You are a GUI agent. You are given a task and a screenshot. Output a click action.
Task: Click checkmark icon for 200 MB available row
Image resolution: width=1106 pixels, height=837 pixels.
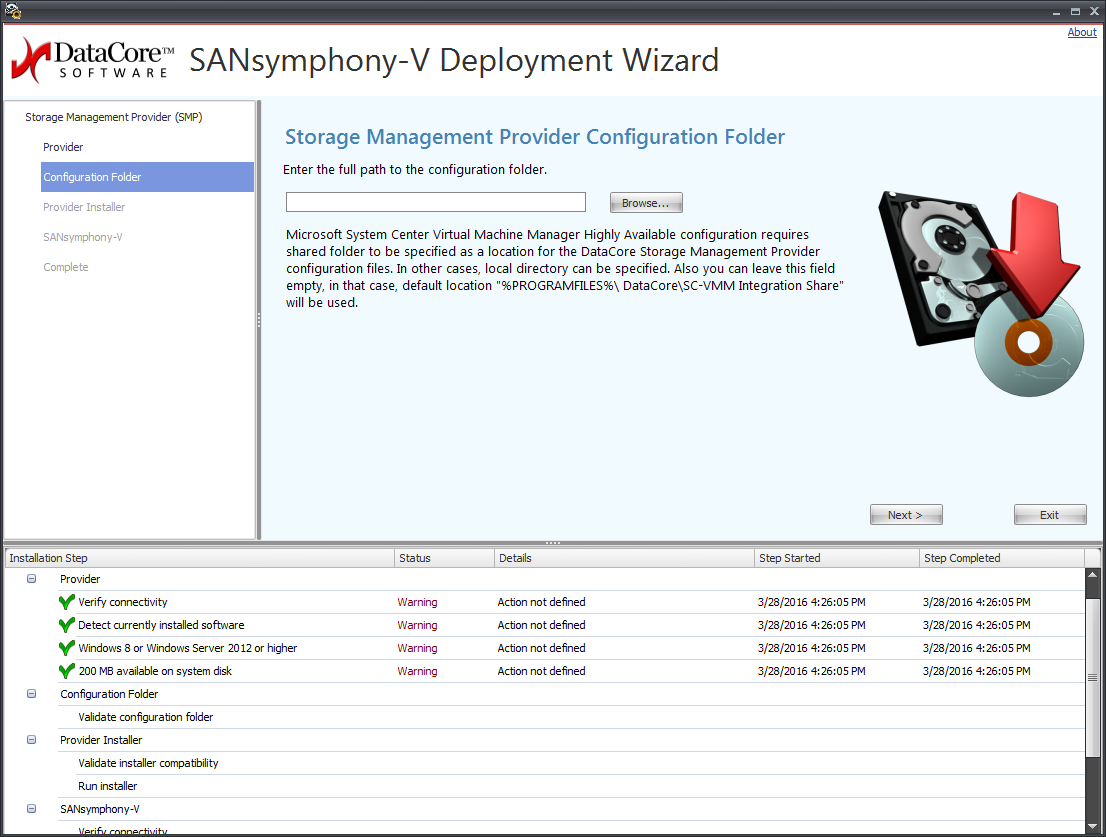(67, 671)
